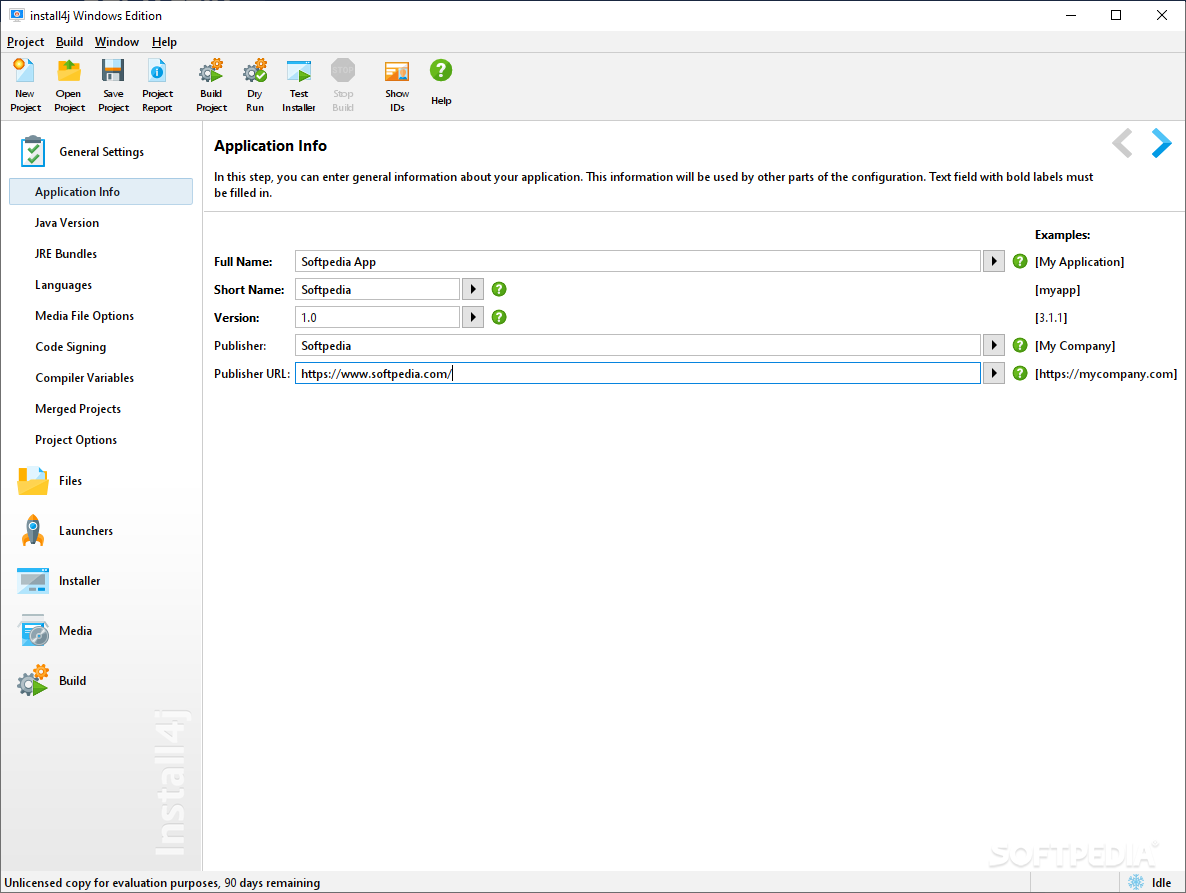Expand variable menu for Publisher
This screenshot has height=893, width=1186.
click(994, 345)
